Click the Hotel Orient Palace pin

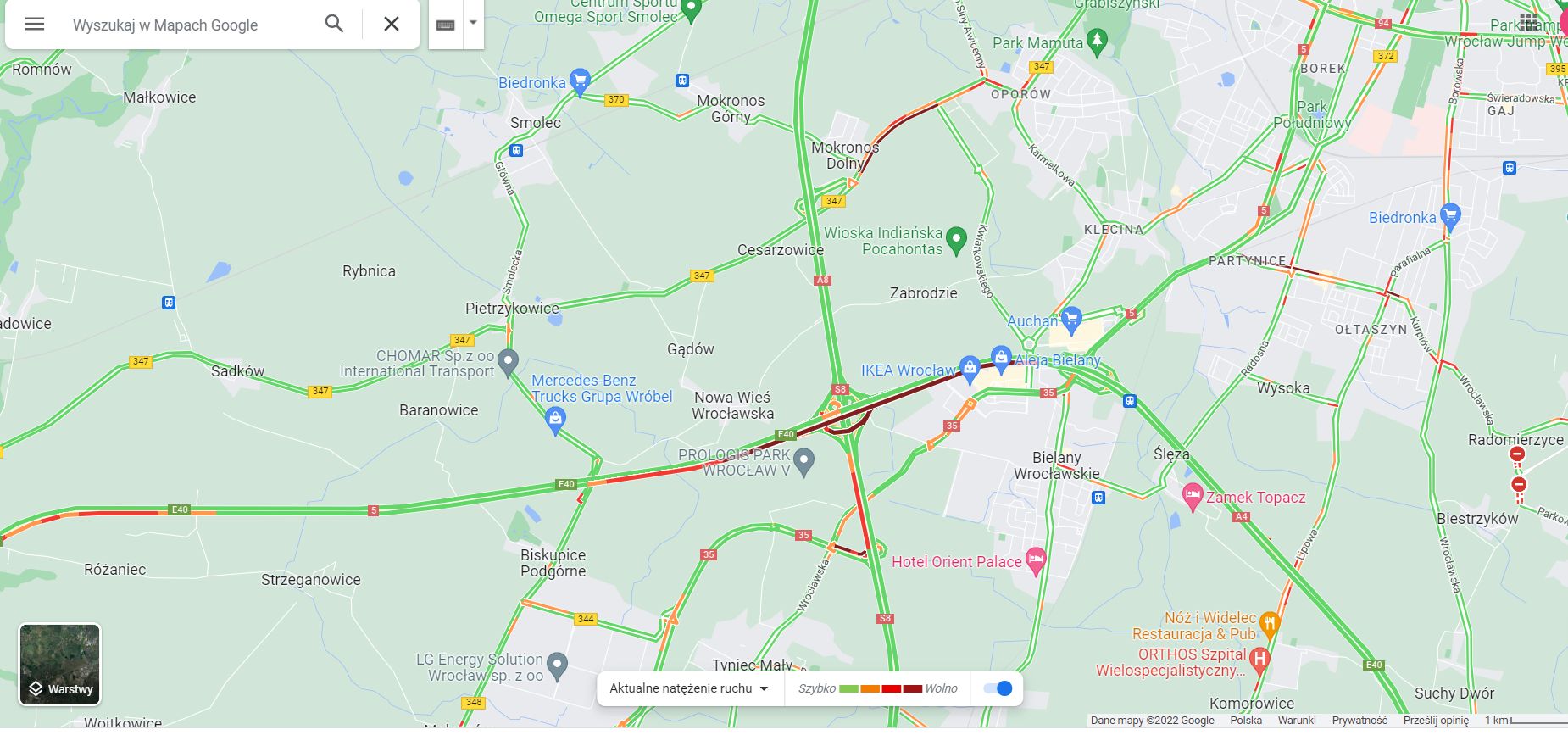click(x=1036, y=560)
